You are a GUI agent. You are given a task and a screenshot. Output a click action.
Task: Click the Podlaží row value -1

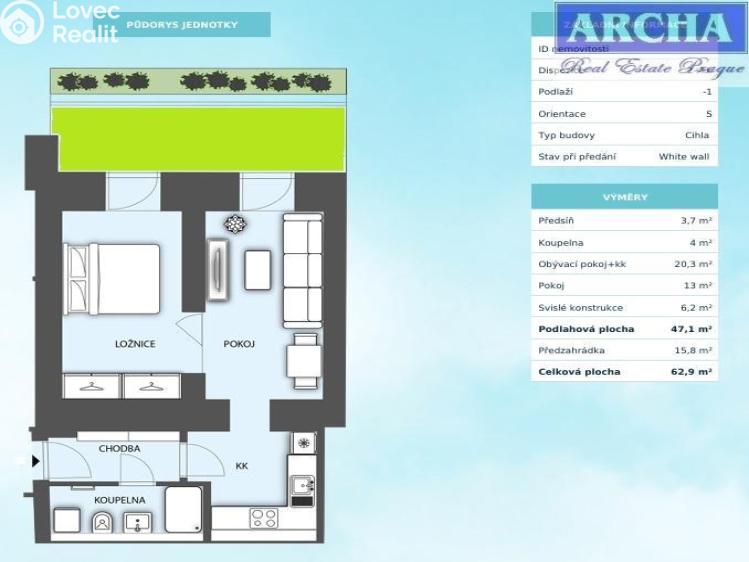(x=707, y=92)
